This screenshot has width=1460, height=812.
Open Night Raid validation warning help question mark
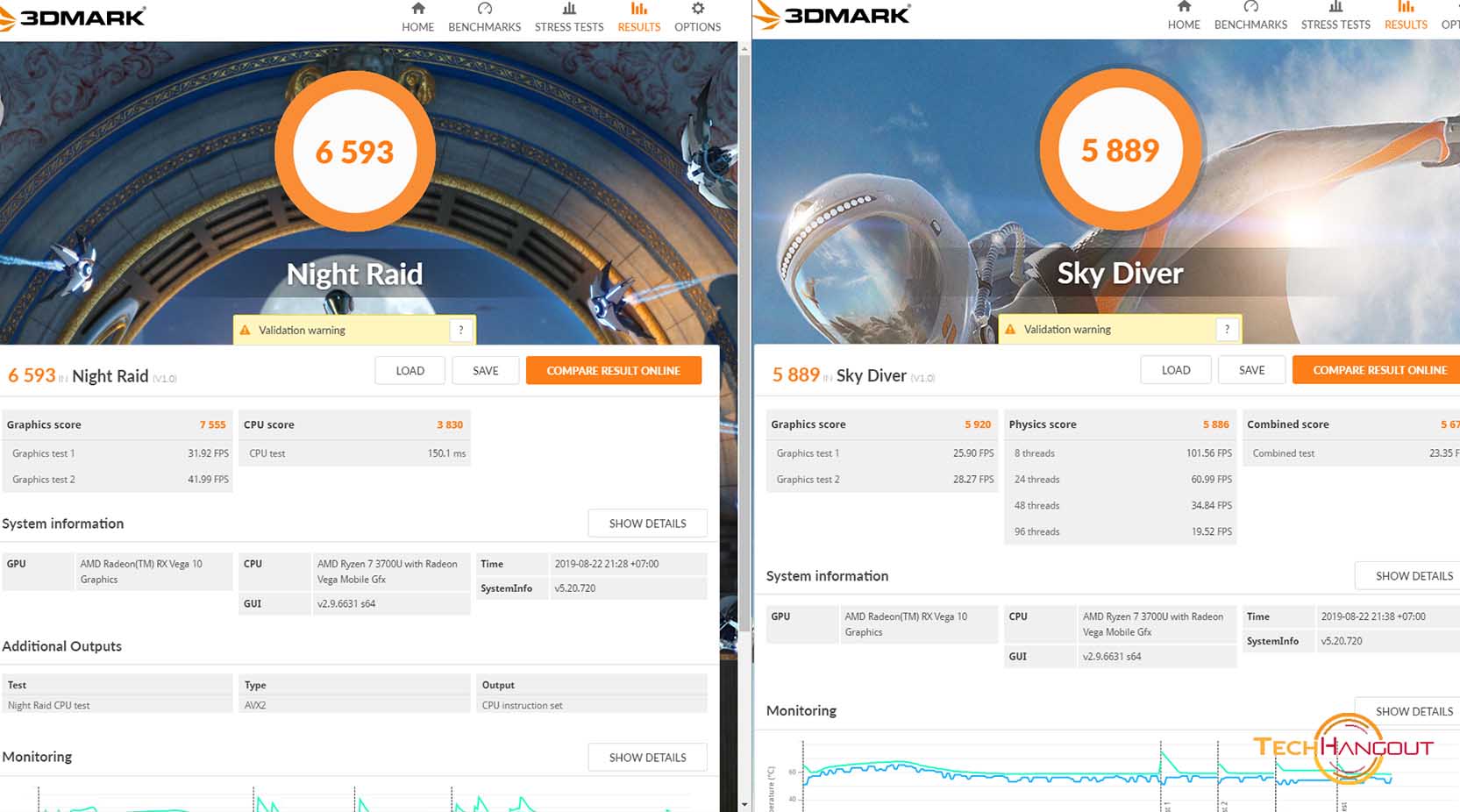(461, 331)
